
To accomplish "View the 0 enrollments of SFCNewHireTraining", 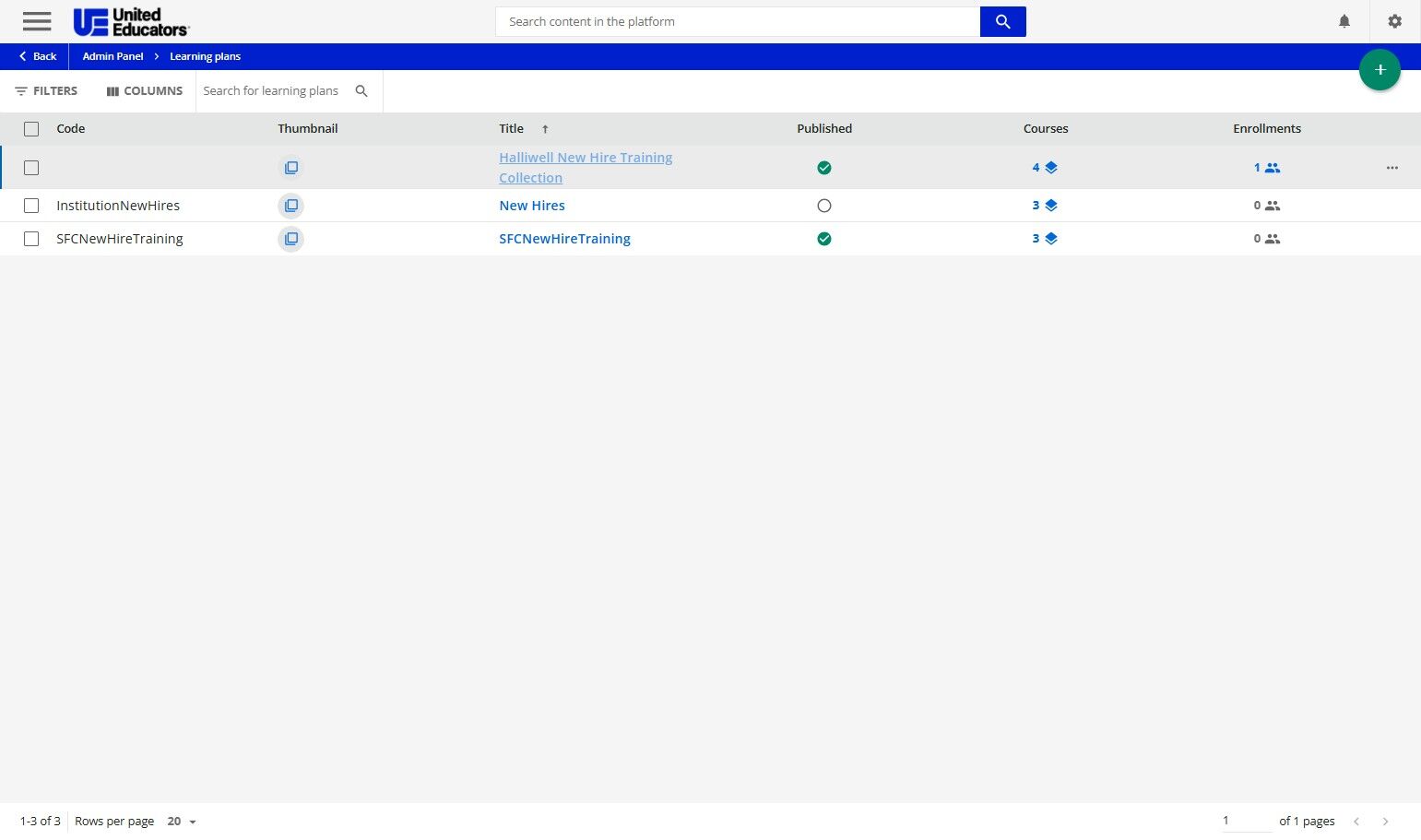I will tap(1267, 239).
